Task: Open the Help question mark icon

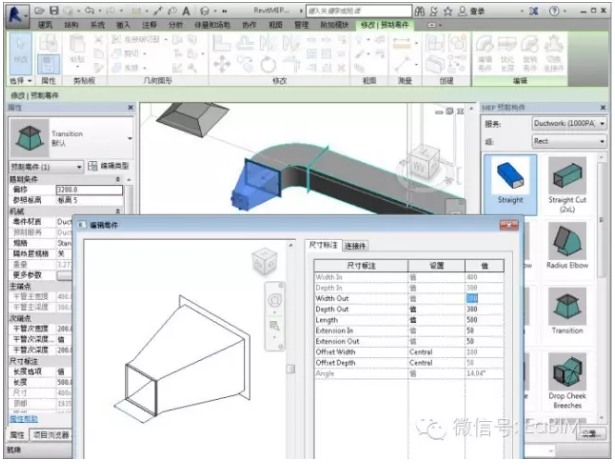Action: point(554,11)
